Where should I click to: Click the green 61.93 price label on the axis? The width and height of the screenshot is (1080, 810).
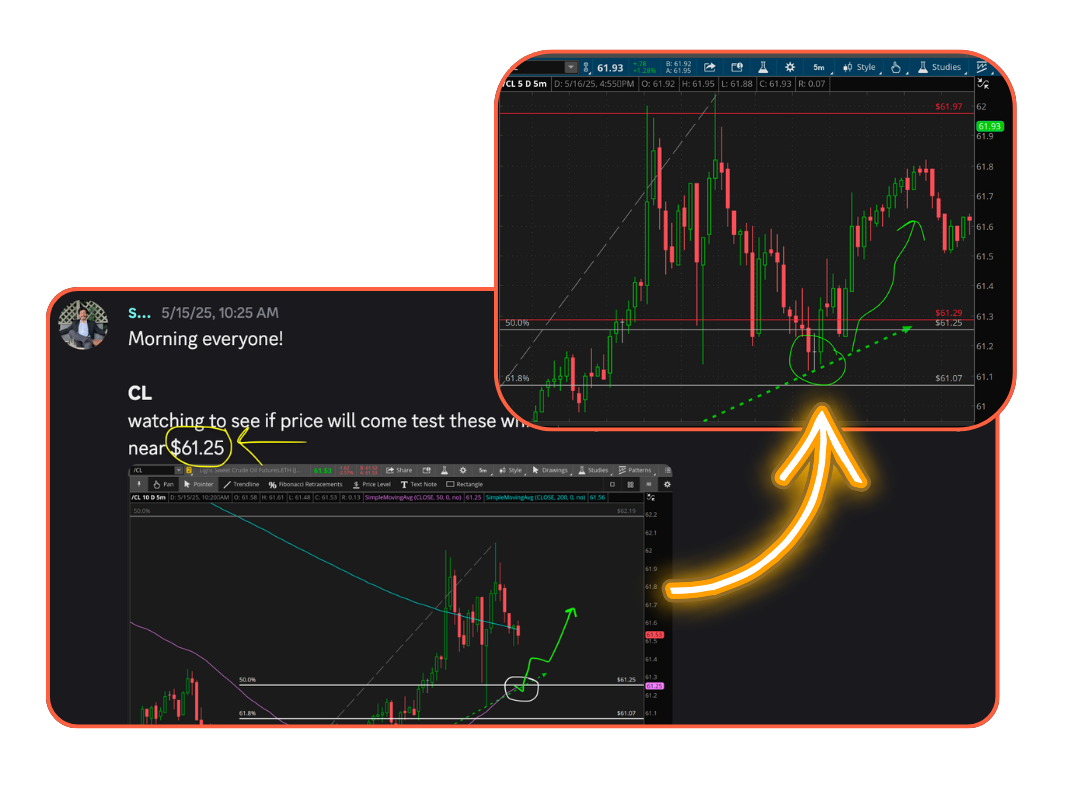click(989, 126)
